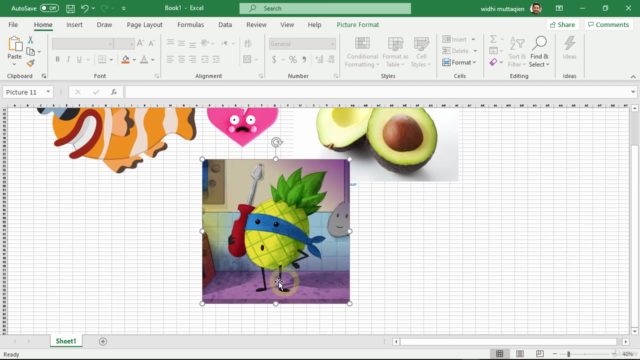Click the Comma Style icon
The image size is (640, 360).
(x=304, y=60)
